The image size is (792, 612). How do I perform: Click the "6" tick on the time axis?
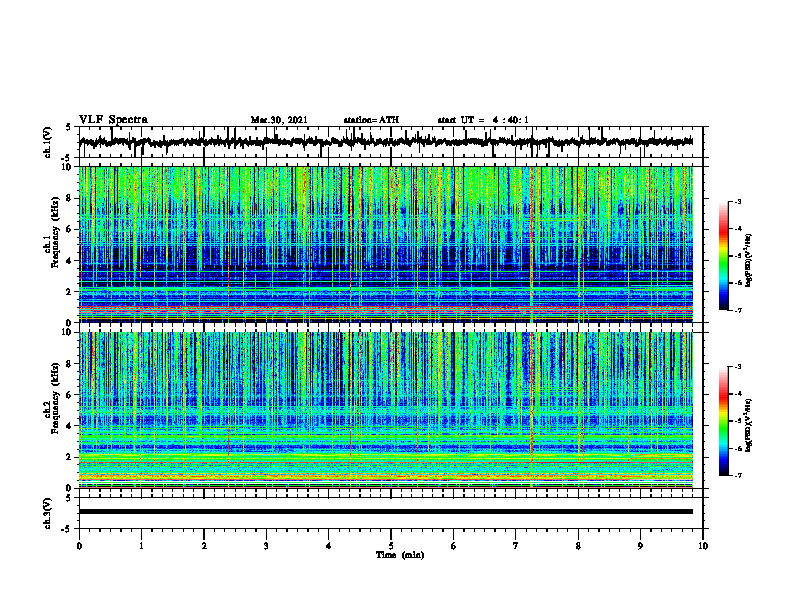coord(454,546)
